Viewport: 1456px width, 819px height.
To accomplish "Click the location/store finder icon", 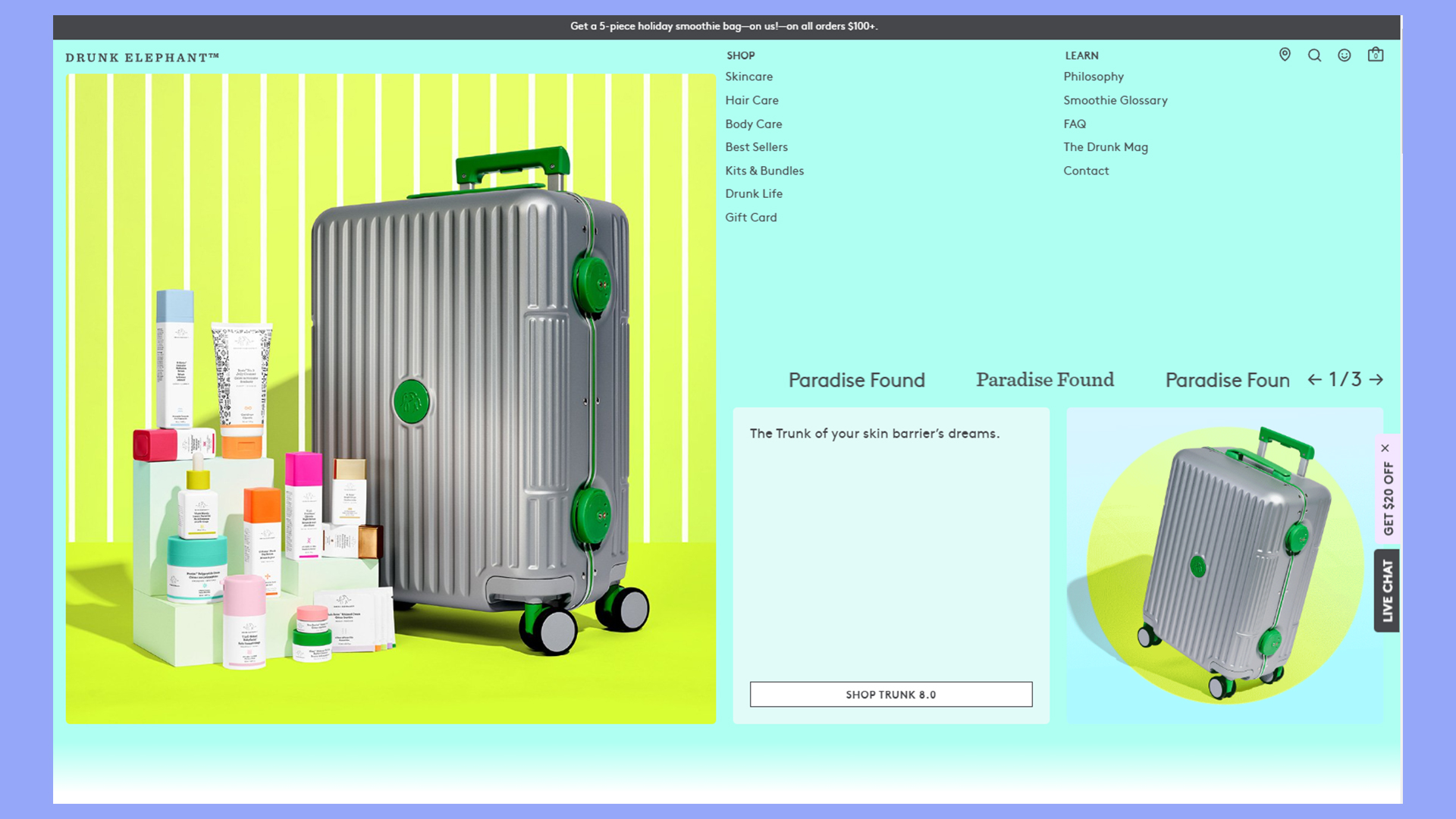I will point(1285,55).
